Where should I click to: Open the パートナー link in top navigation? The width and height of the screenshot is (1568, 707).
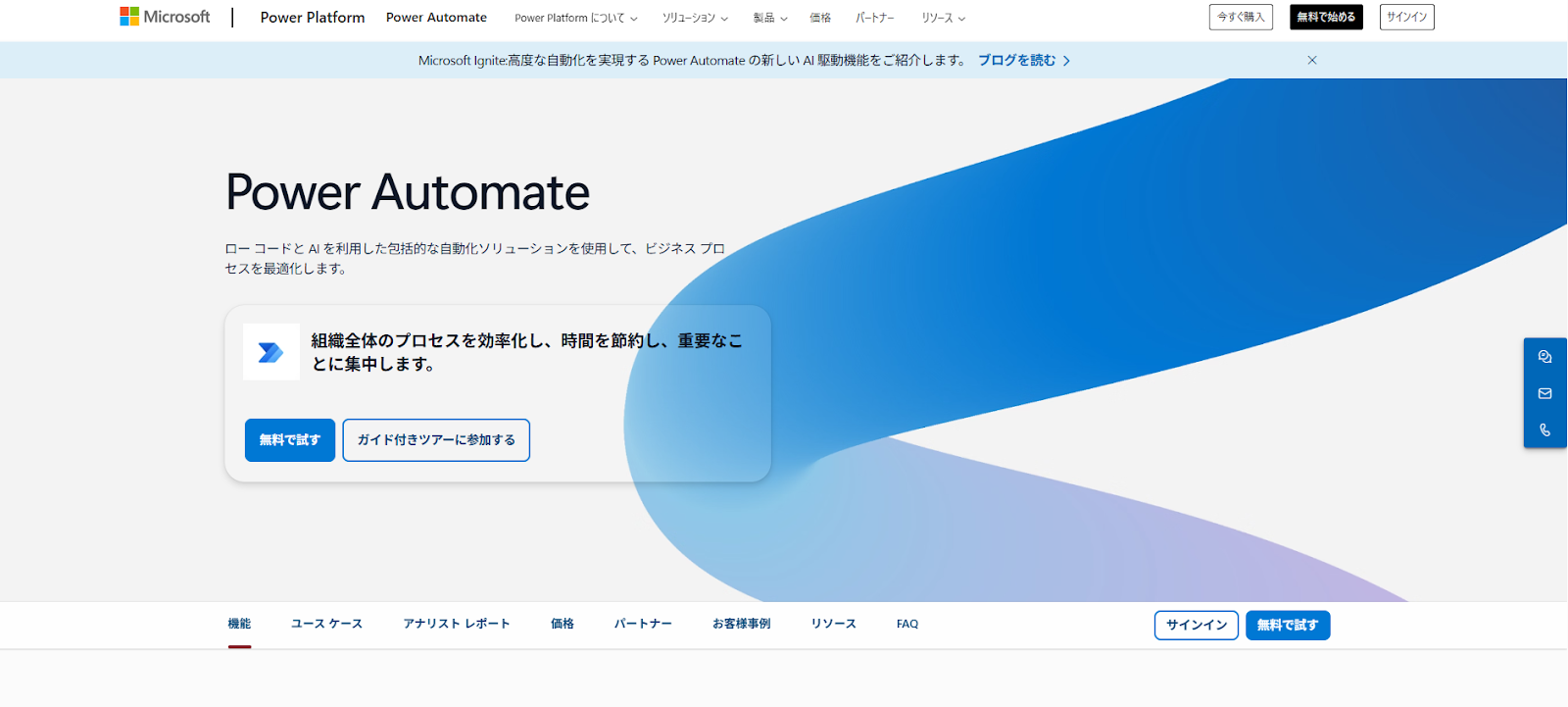point(875,18)
